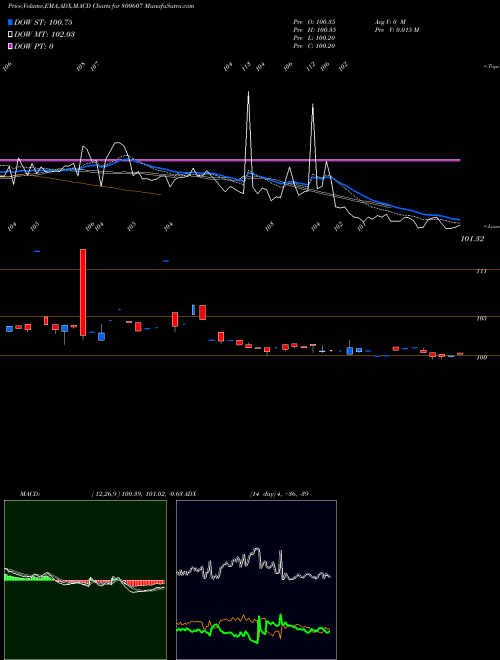The width and height of the screenshot is (500, 660).
Task: Click the 'Pre C: 100.20' close value
Action: click(314, 46)
